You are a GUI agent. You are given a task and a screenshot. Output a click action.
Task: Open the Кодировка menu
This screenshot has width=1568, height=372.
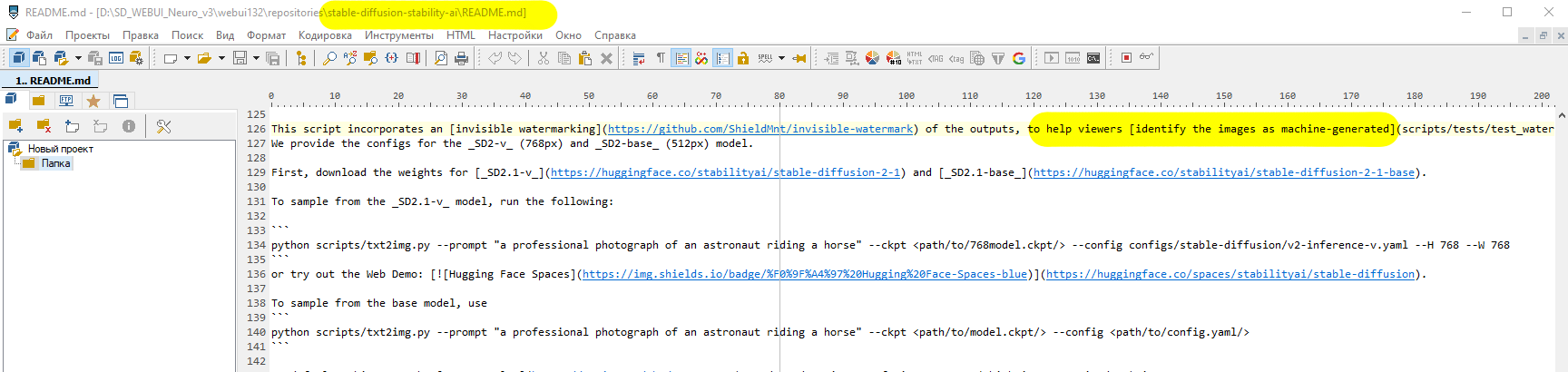[325, 35]
